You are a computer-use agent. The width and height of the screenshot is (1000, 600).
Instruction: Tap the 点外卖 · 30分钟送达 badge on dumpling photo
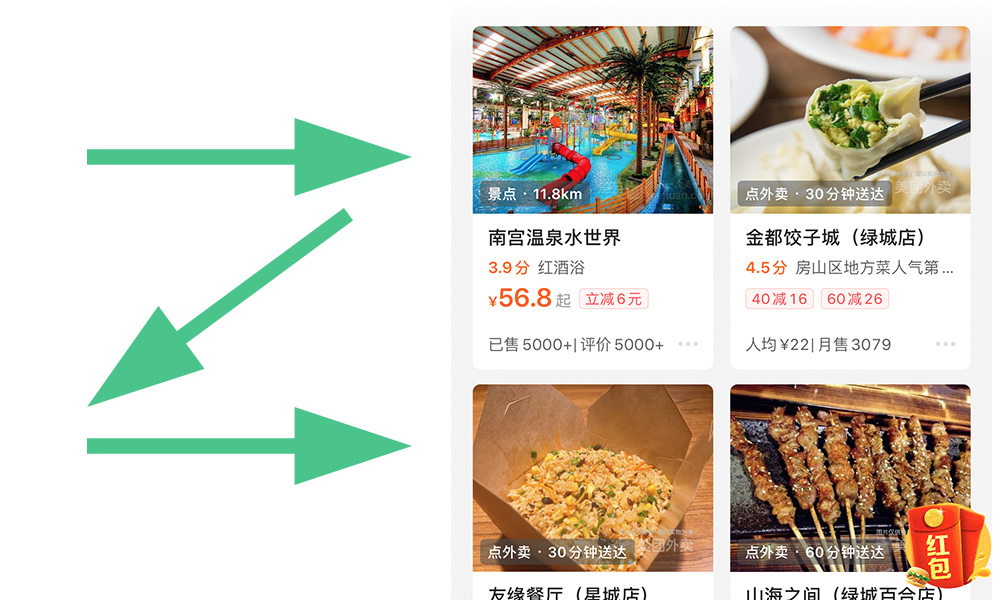point(814,194)
